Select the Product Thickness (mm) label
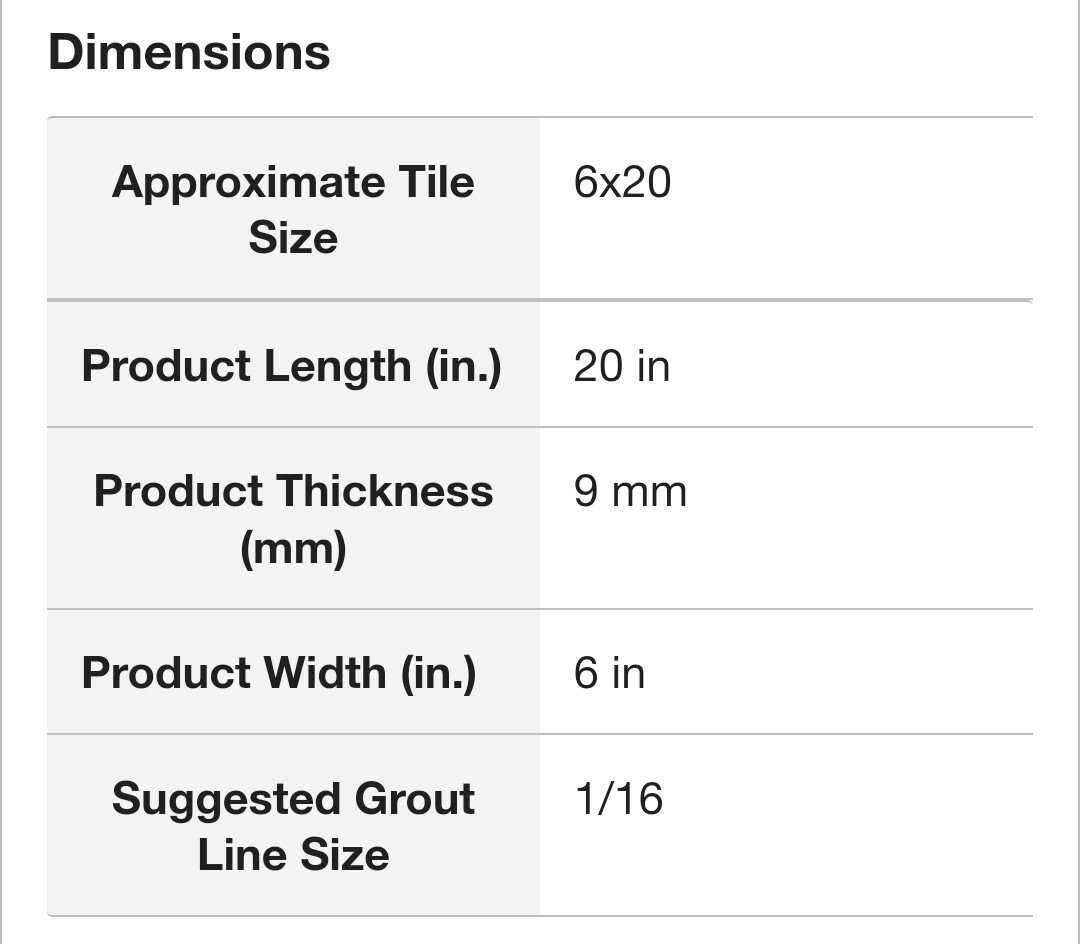Viewport: 1080px width, 944px height. (x=293, y=519)
